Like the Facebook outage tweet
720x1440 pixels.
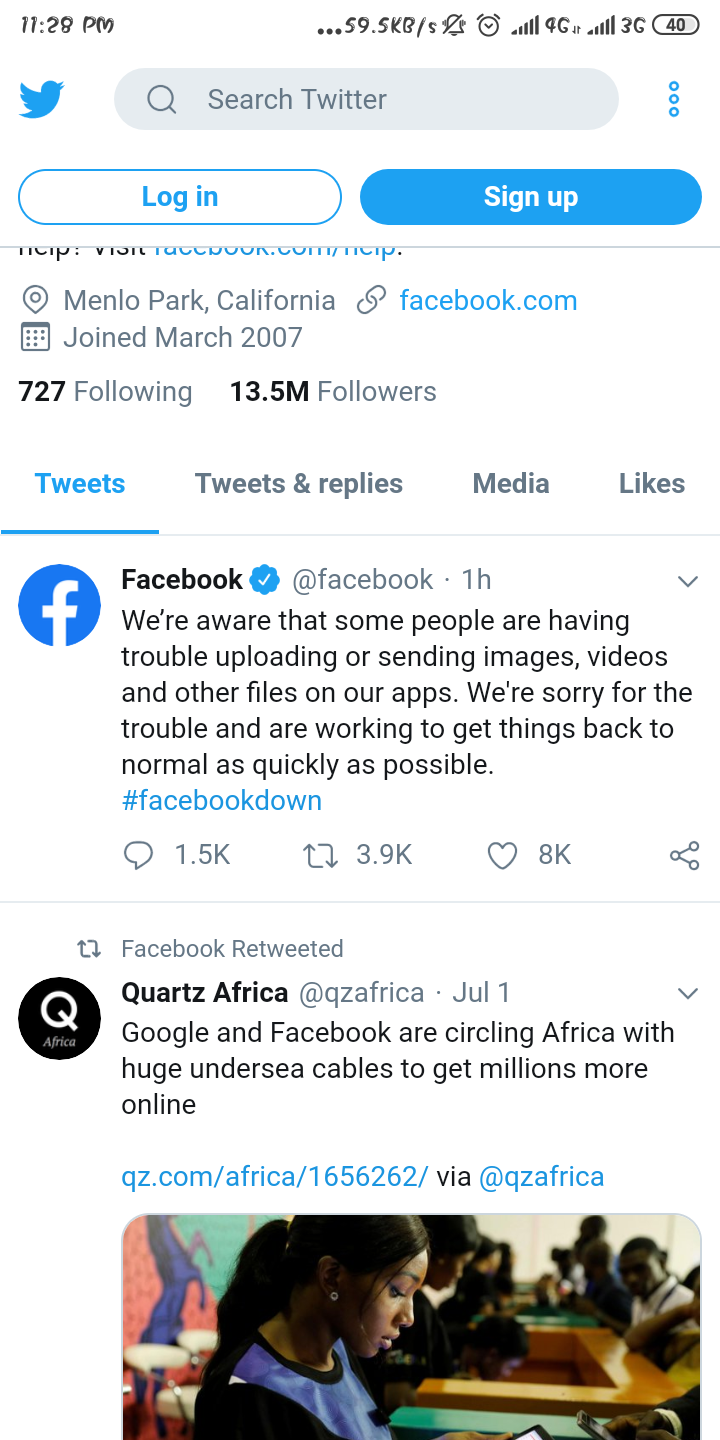[x=502, y=855]
